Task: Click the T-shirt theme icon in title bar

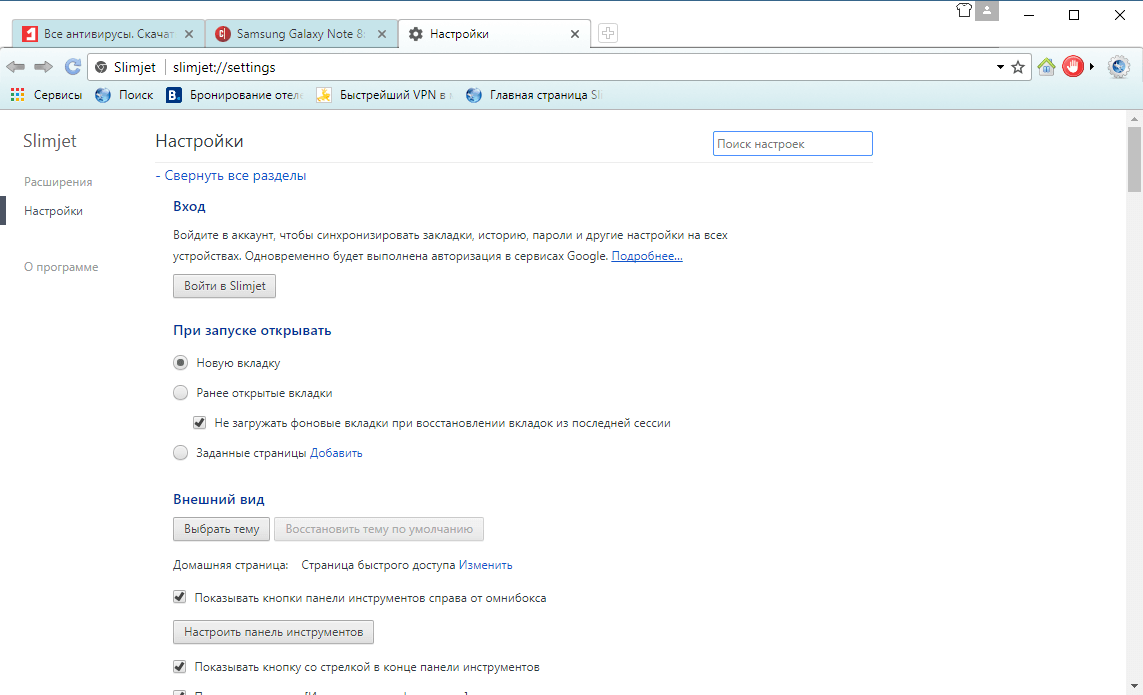Action: (x=964, y=10)
